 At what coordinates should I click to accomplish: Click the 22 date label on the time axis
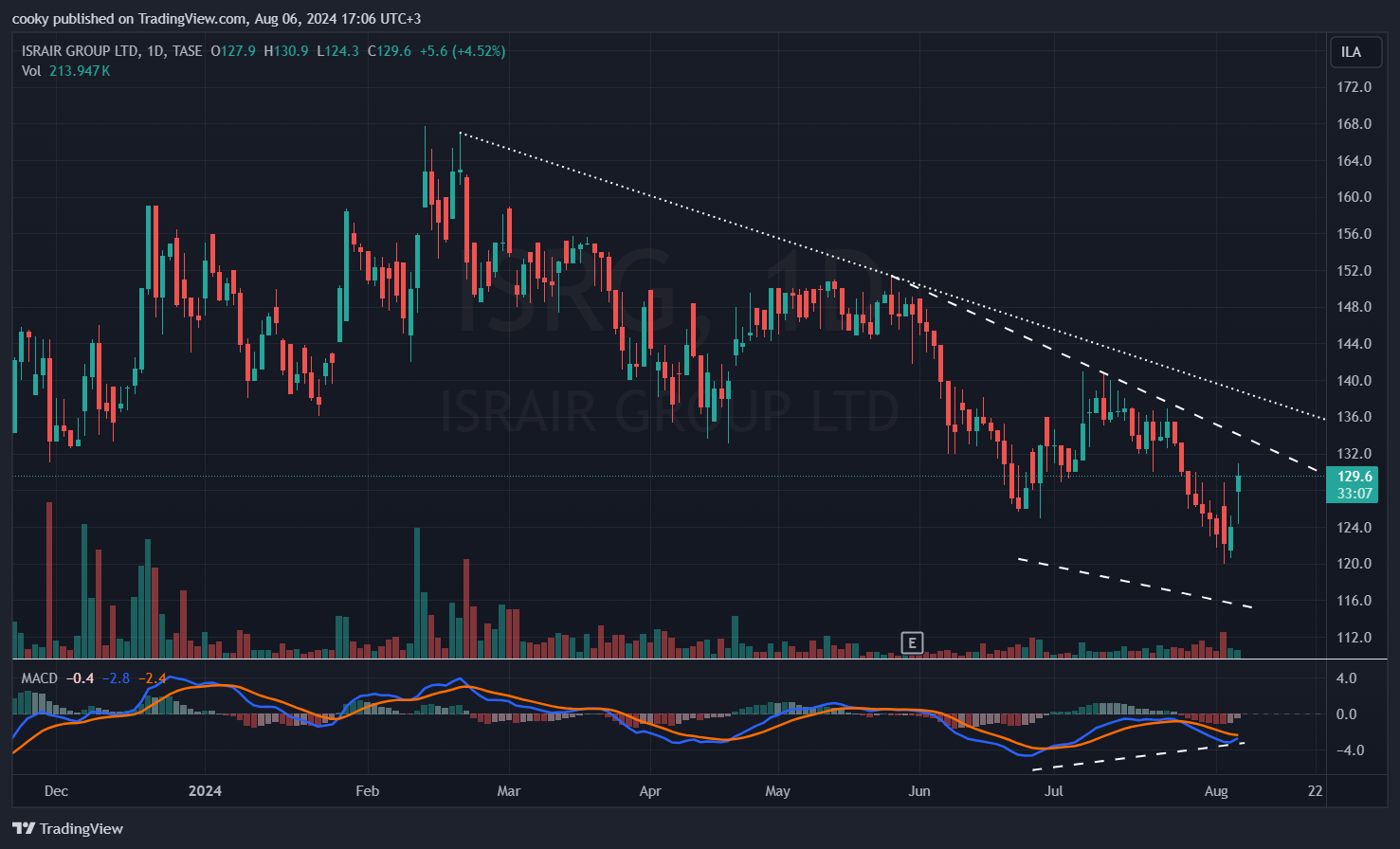point(1315,791)
